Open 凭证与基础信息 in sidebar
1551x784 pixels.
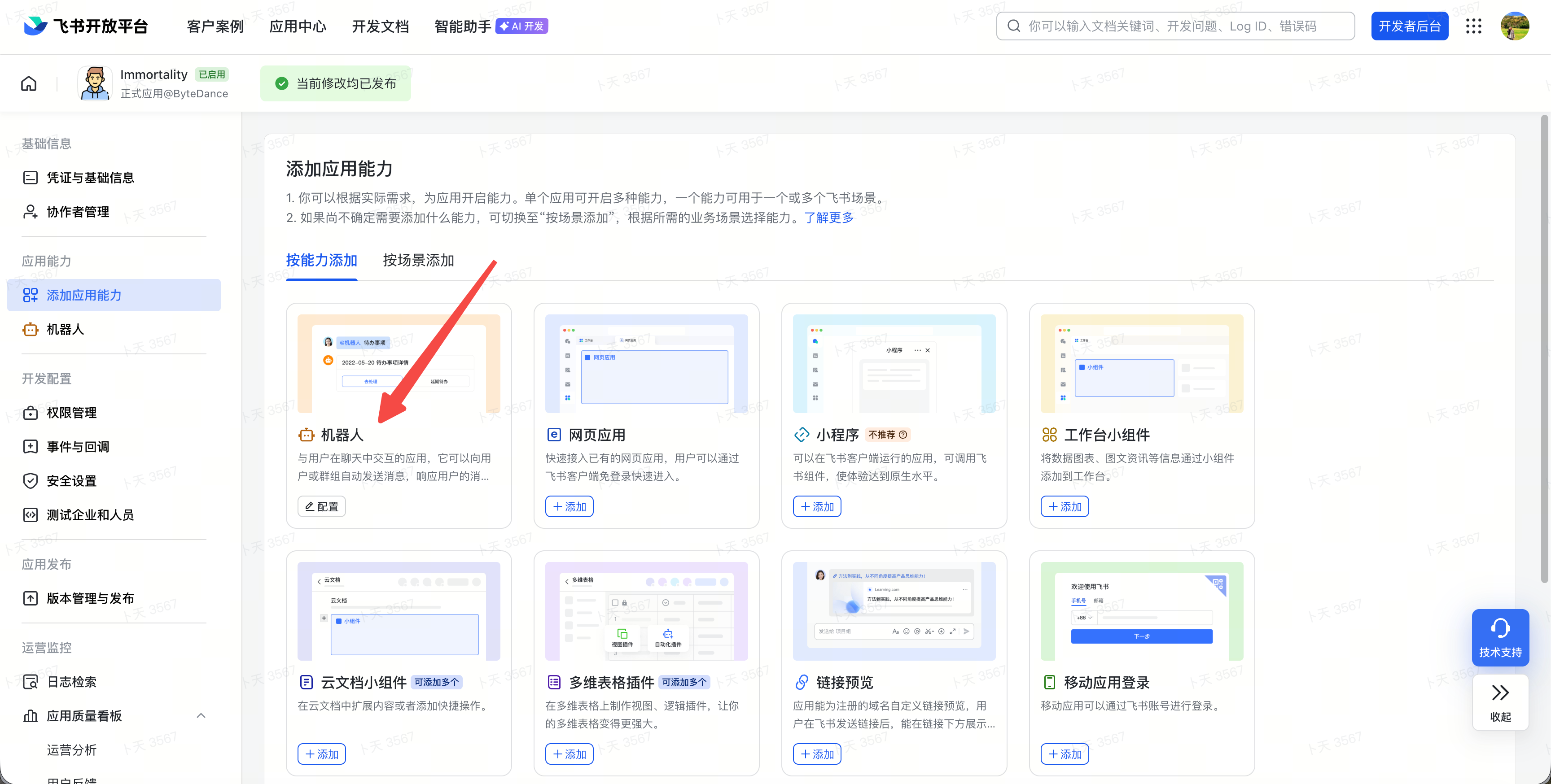[114, 178]
